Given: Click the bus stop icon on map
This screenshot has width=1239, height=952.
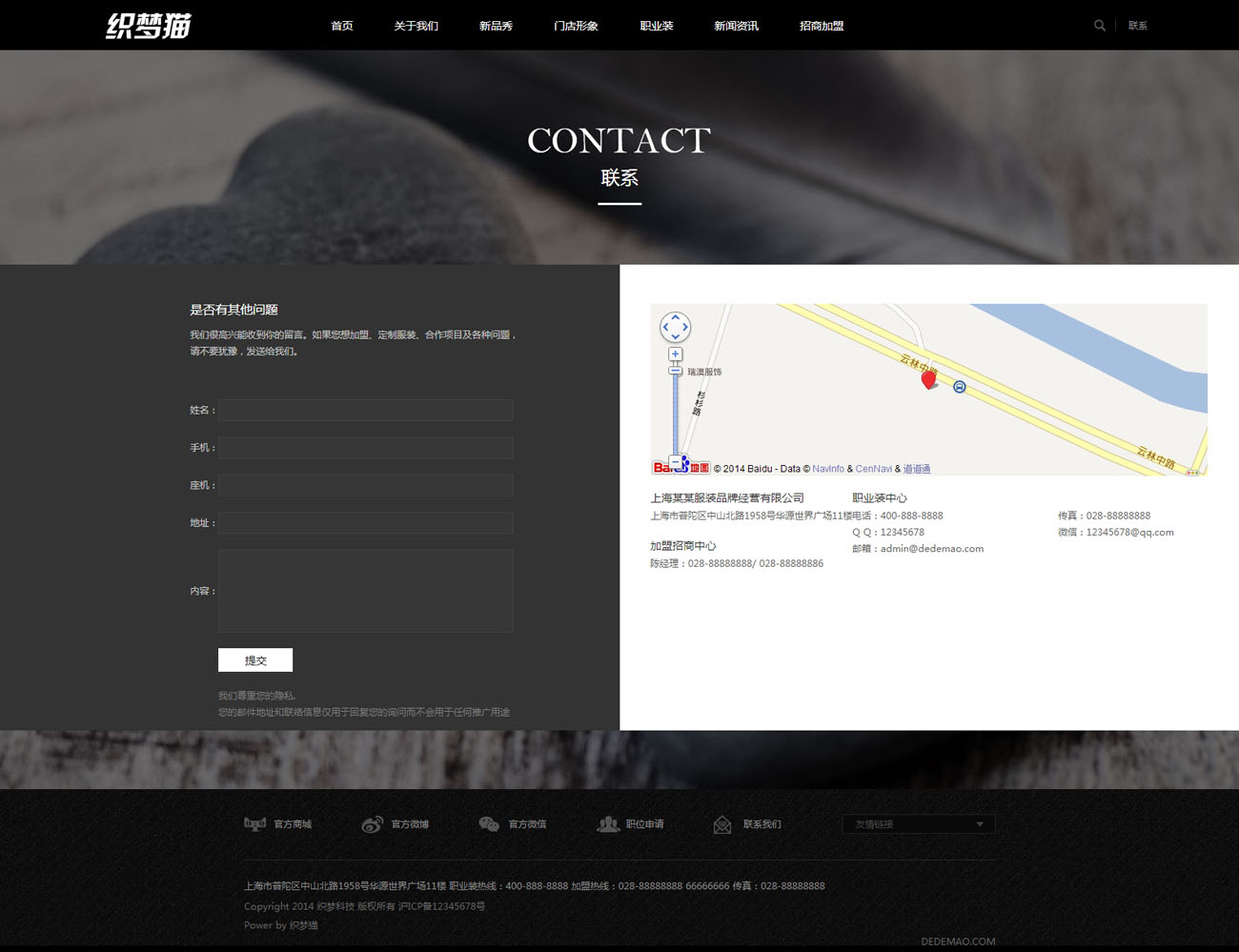Looking at the screenshot, I should (x=960, y=387).
